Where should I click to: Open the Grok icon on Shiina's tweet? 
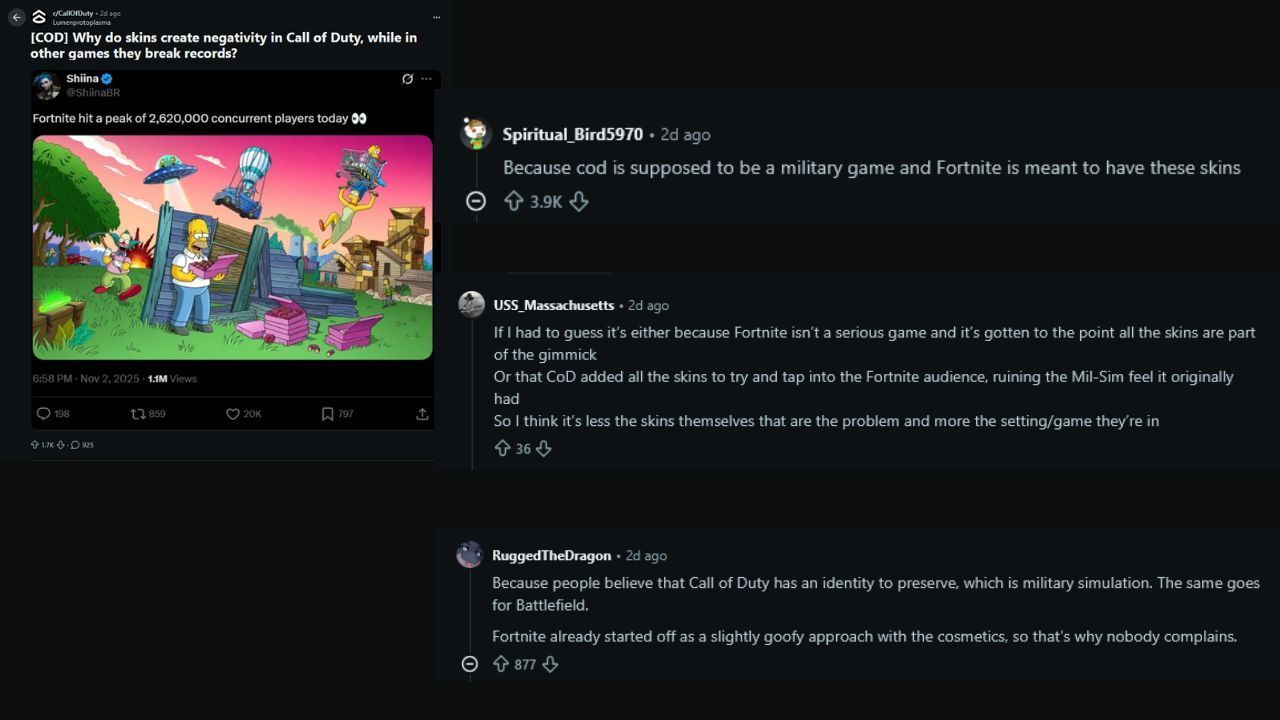click(x=407, y=79)
